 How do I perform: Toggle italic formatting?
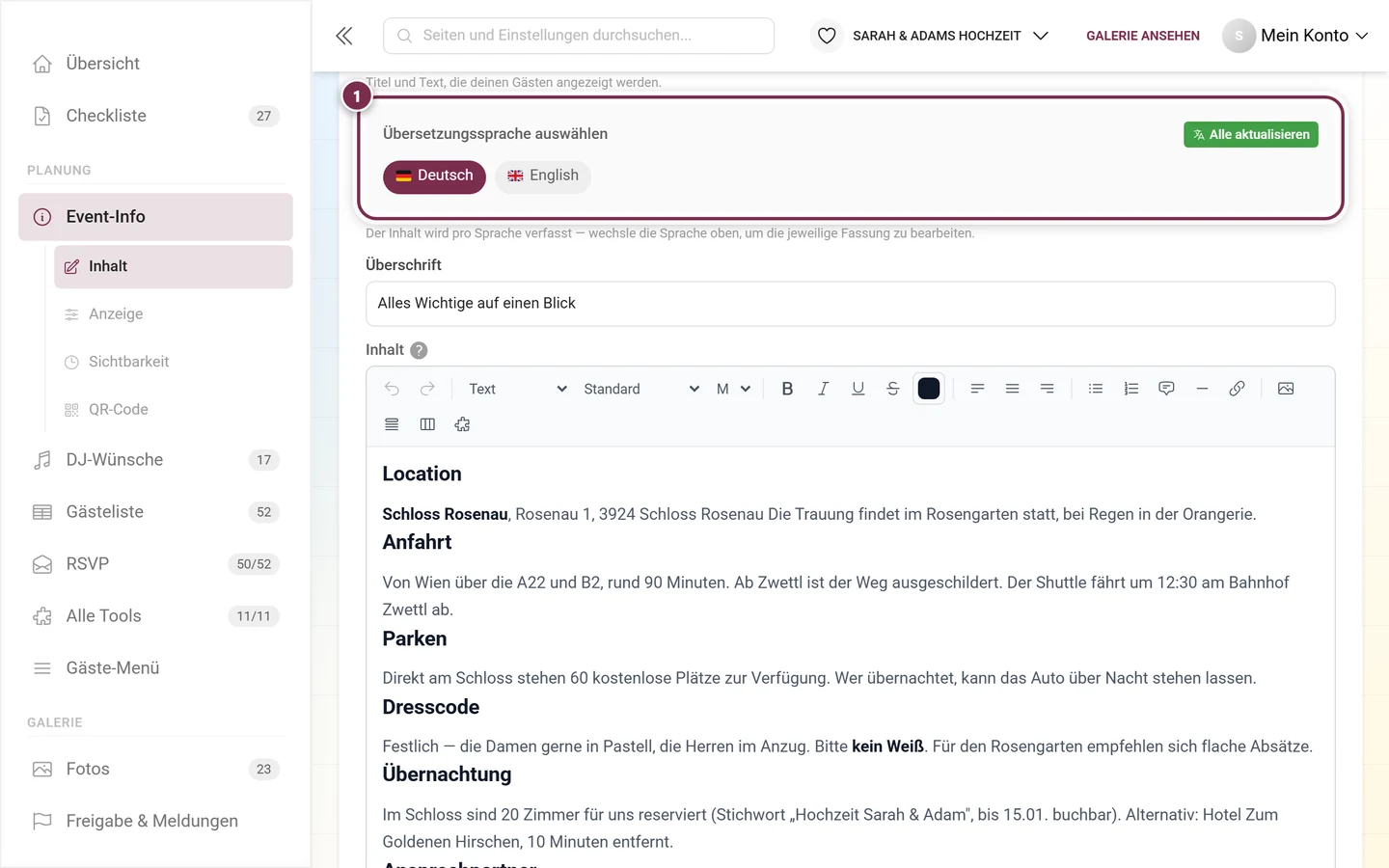(x=823, y=389)
